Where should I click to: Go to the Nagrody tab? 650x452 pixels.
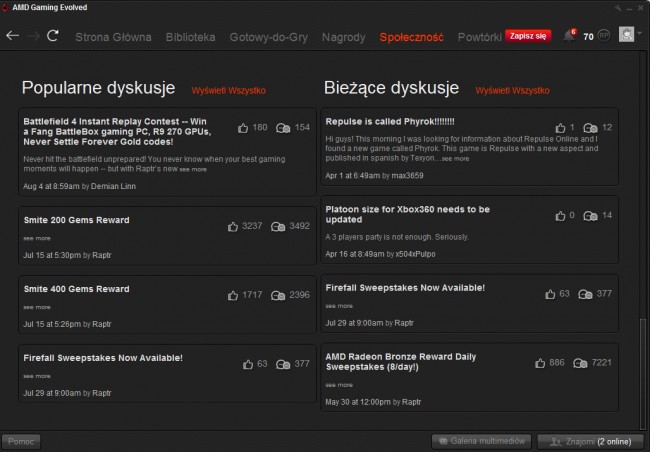point(344,38)
